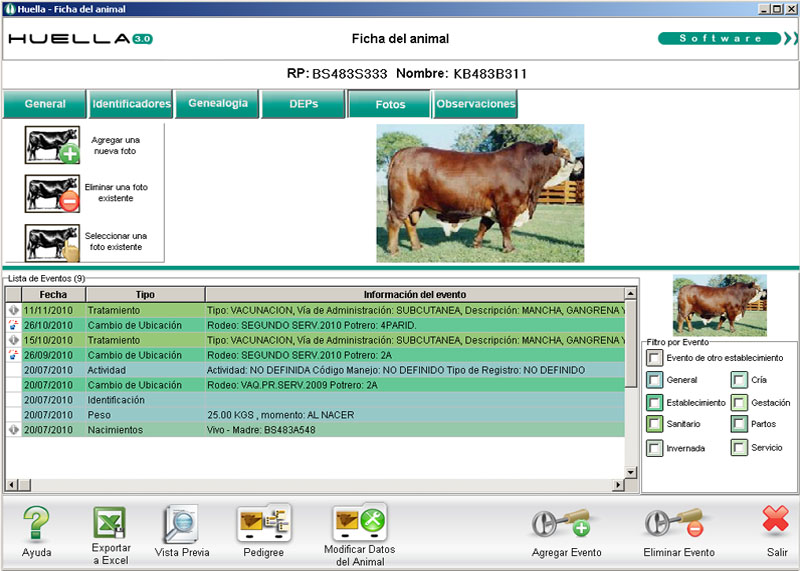Select the 20/07/2010 Actividad event row
The height and width of the screenshot is (571, 800).
(315, 370)
